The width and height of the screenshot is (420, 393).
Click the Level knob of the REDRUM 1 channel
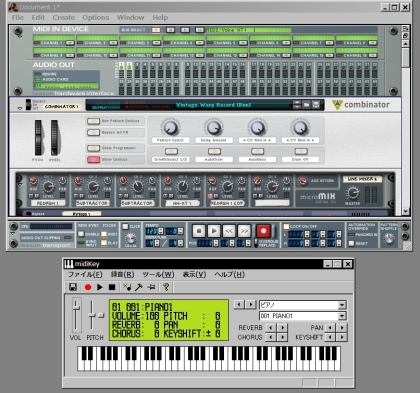(48, 187)
